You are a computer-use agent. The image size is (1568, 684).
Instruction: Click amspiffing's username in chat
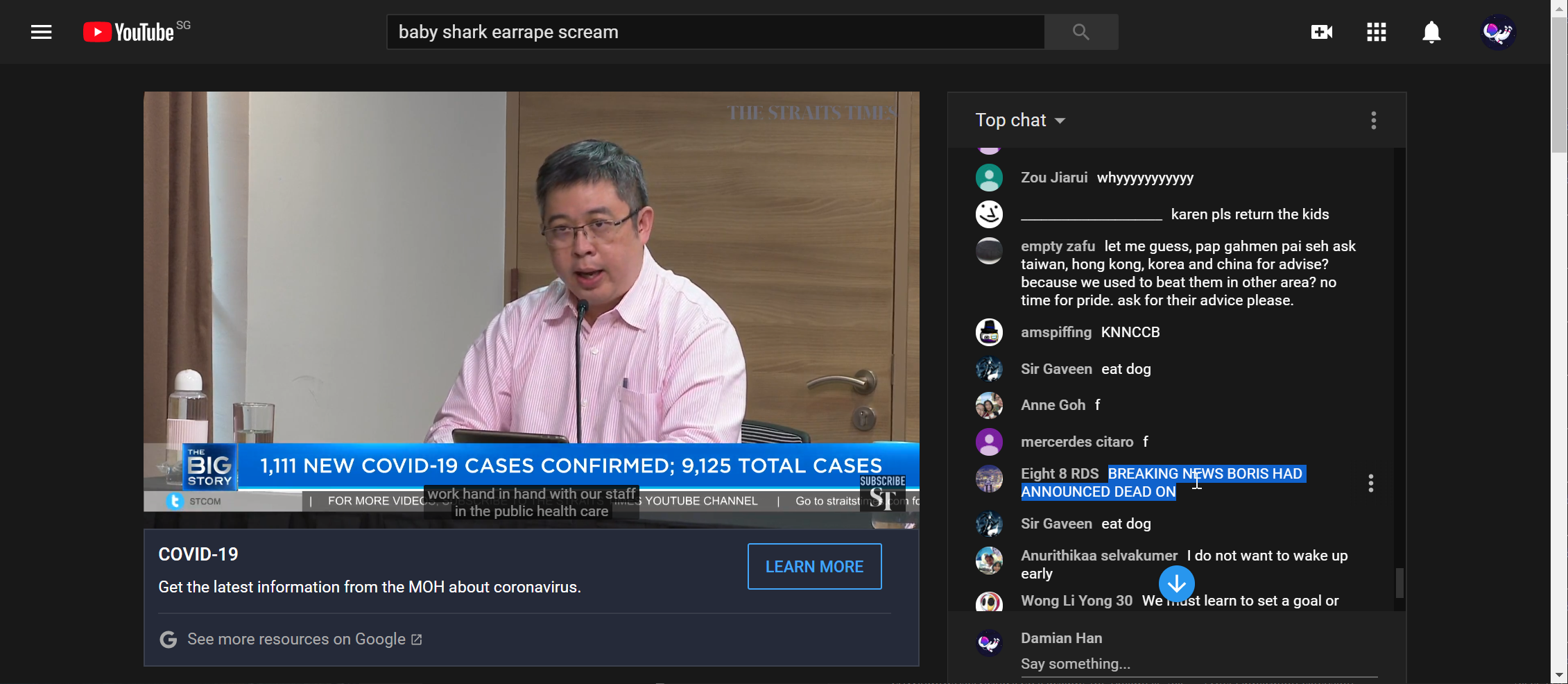click(1056, 332)
